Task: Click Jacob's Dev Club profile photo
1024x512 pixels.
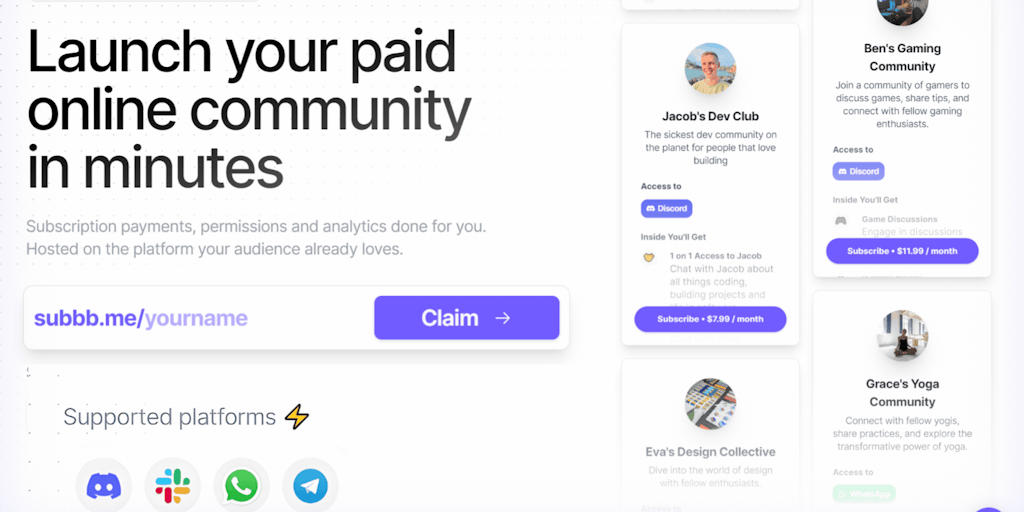Action: (710, 69)
